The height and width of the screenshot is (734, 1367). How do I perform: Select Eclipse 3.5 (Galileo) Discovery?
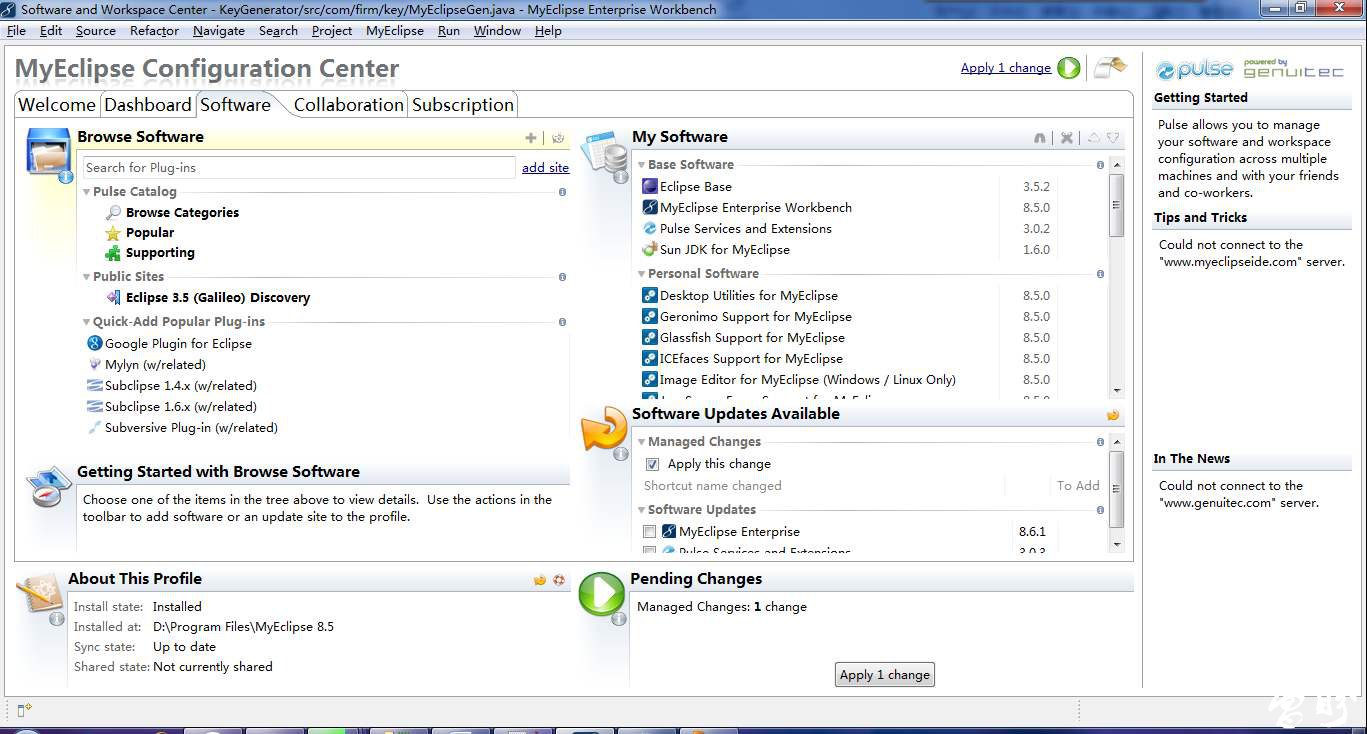click(218, 298)
